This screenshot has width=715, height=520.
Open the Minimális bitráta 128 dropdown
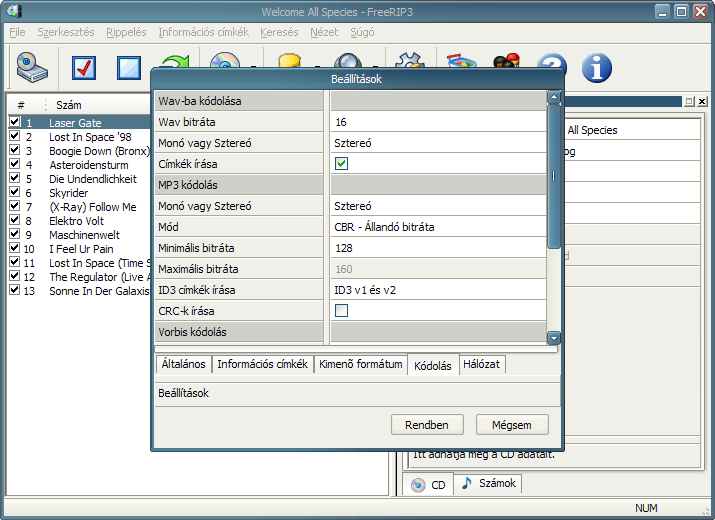(438, 248)
